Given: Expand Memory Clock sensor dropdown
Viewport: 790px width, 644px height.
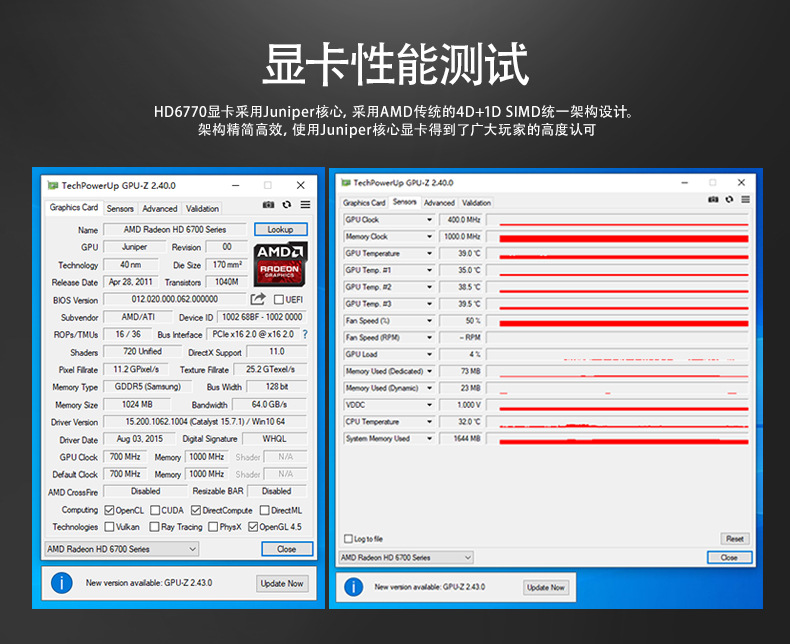Looking at the screenshot, I should 429,236.
